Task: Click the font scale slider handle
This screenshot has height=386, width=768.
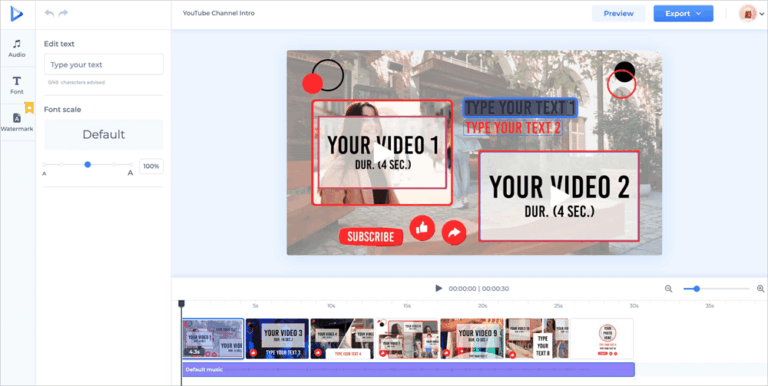Action: [x=88, y=165]
